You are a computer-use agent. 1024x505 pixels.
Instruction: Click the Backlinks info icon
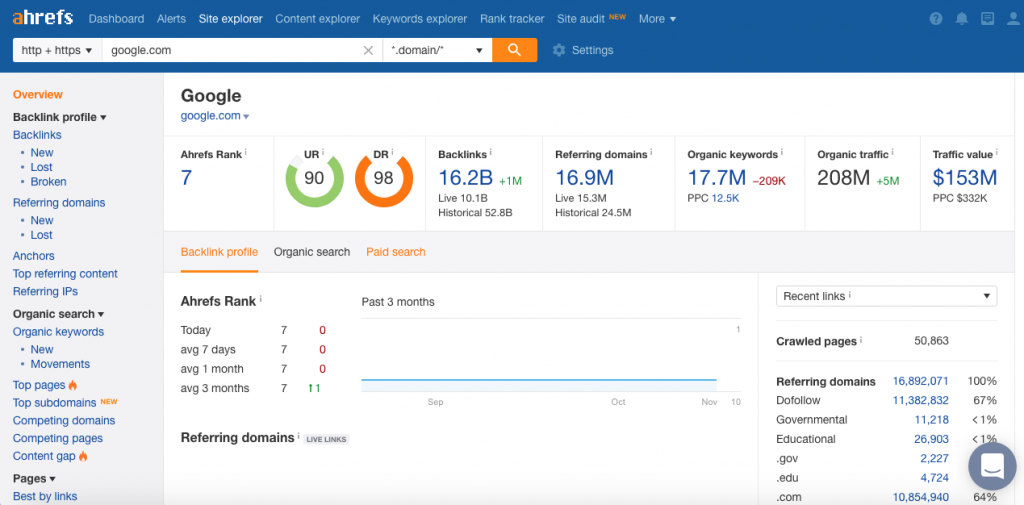coord(491,153)
